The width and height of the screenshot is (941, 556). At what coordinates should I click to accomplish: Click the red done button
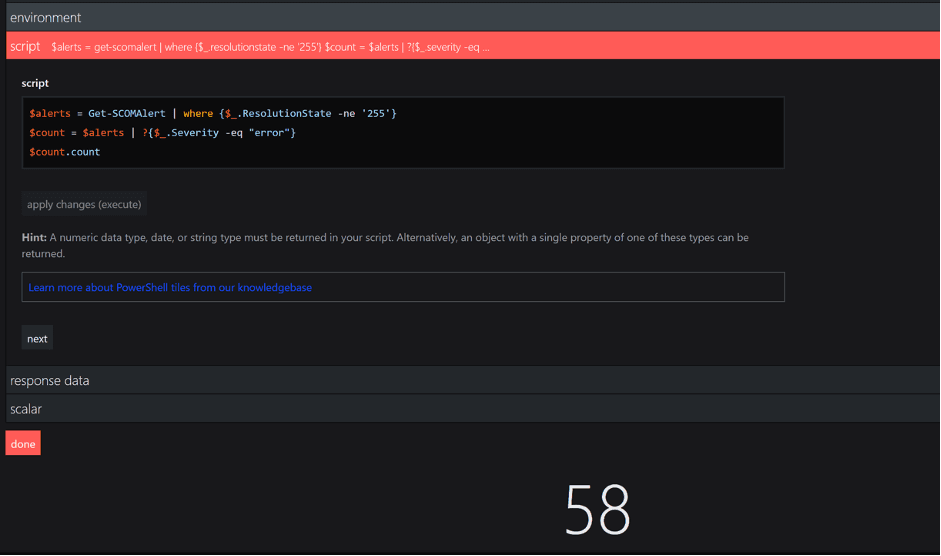pos(23,443)
